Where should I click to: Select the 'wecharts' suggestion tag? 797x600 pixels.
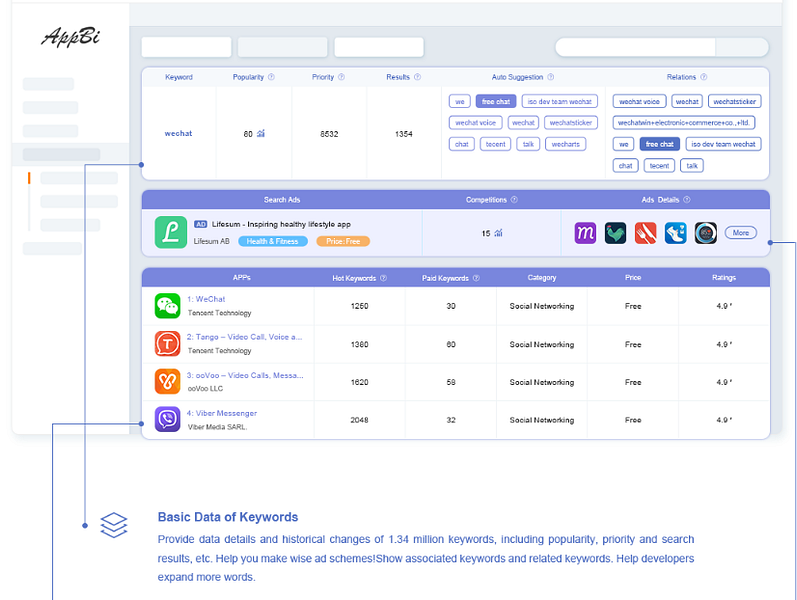(566, 144)
